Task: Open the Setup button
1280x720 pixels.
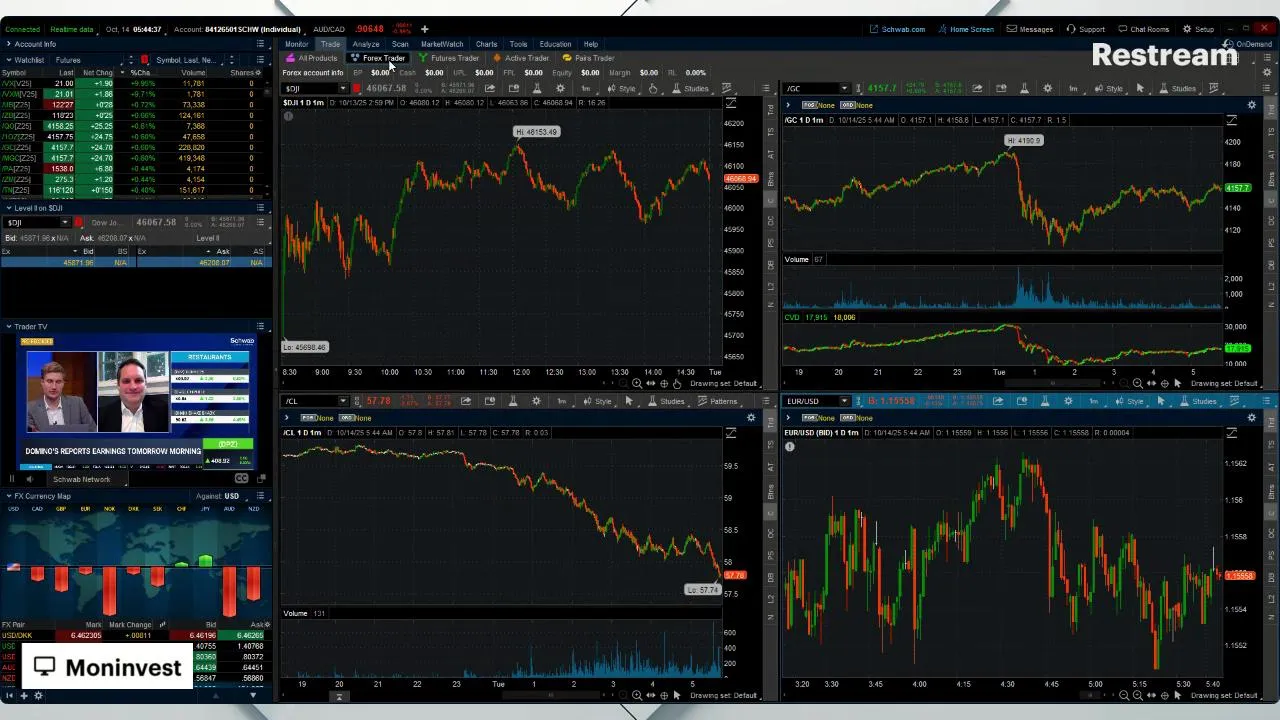Action: [x=1198, y=29]
